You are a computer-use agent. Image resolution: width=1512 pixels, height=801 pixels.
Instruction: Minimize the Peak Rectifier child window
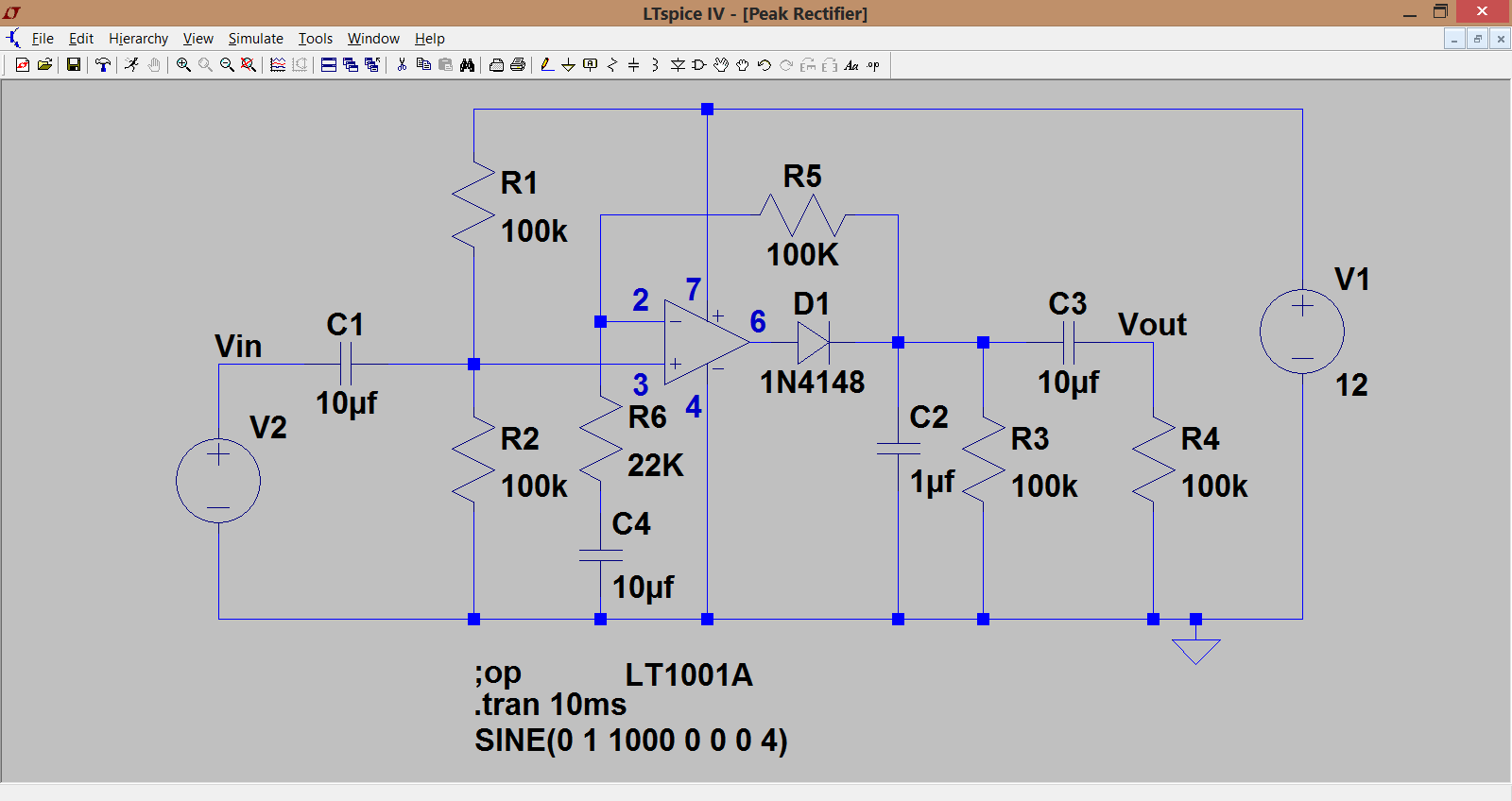point(1455,39)
